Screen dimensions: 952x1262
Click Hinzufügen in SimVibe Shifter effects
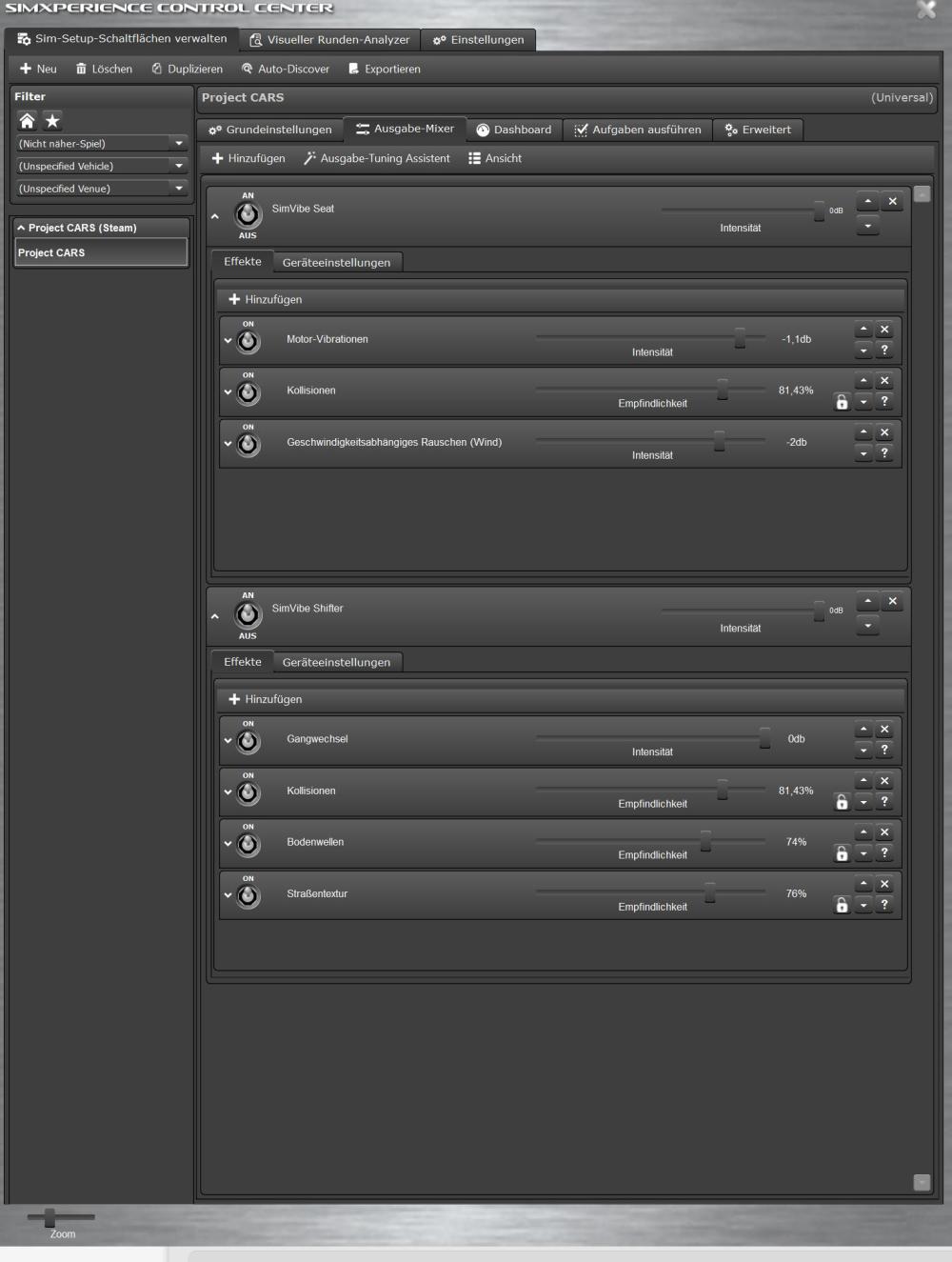pos(266,699)
